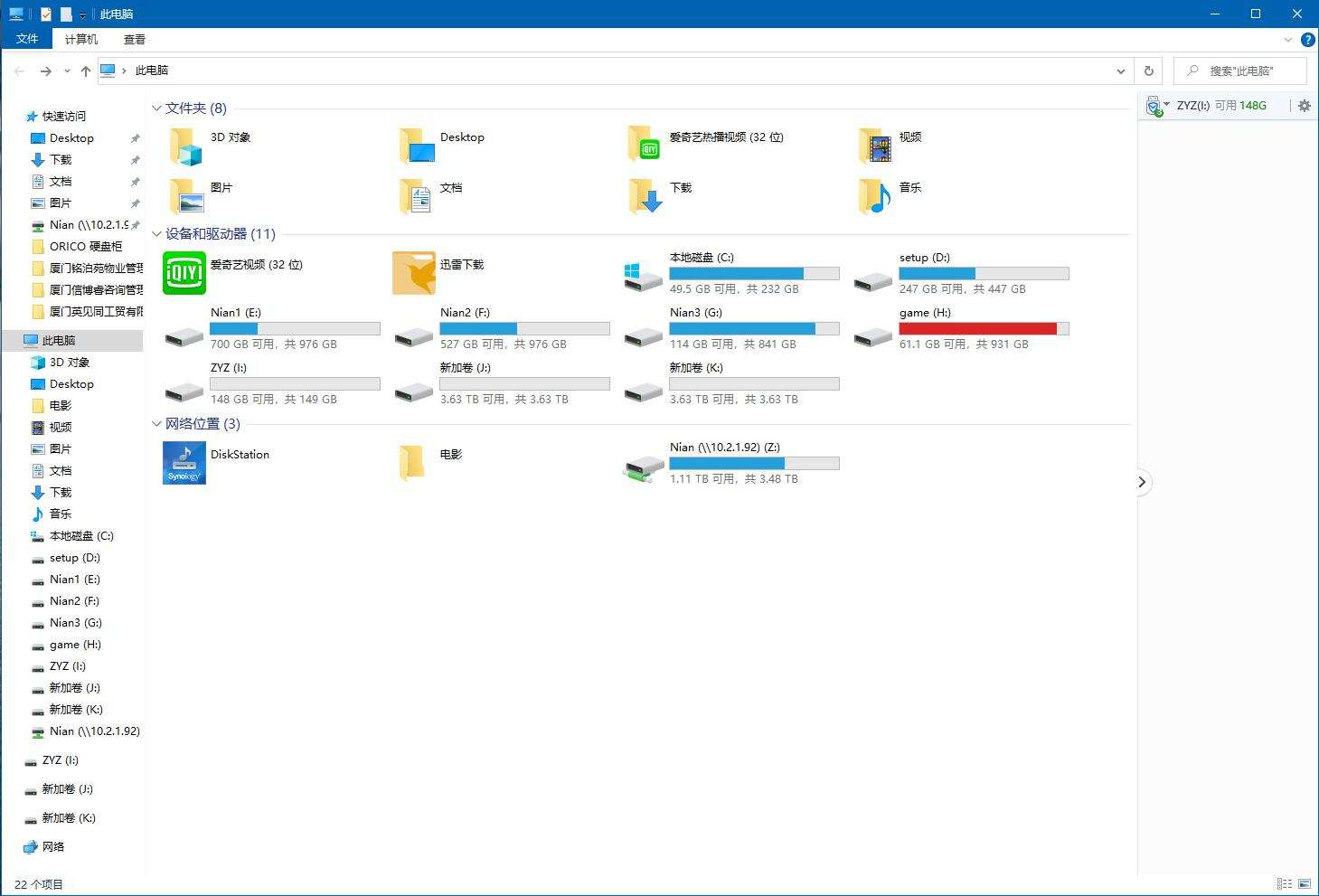The width and height of the screenshot is (1319, 896).
Task: Collapse the 网络位置 (3) group
Action: (x=156, y=424)
